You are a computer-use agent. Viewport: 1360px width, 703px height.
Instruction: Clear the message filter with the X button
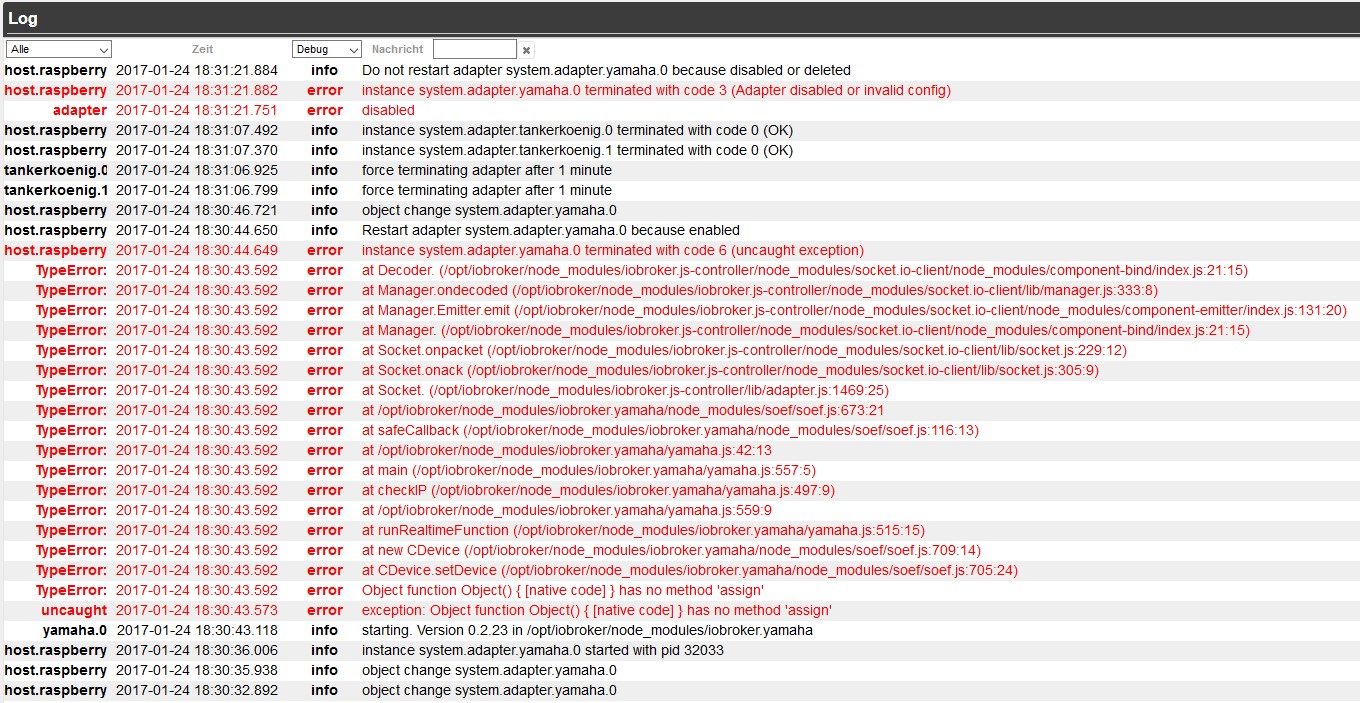527,50
